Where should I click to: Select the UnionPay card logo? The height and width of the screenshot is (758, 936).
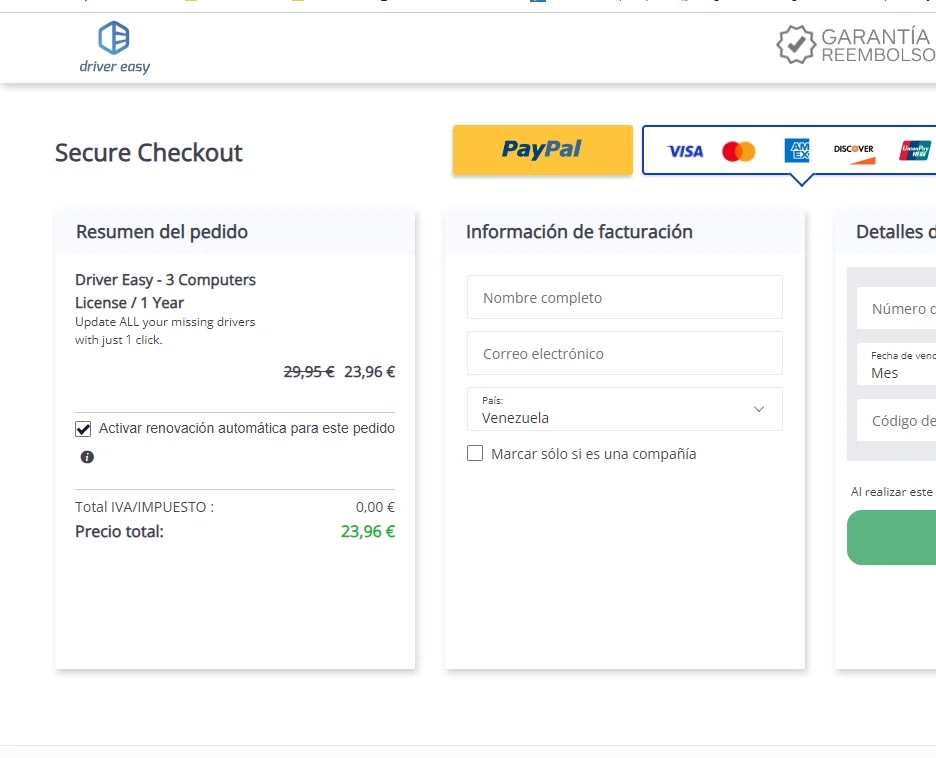915,152
